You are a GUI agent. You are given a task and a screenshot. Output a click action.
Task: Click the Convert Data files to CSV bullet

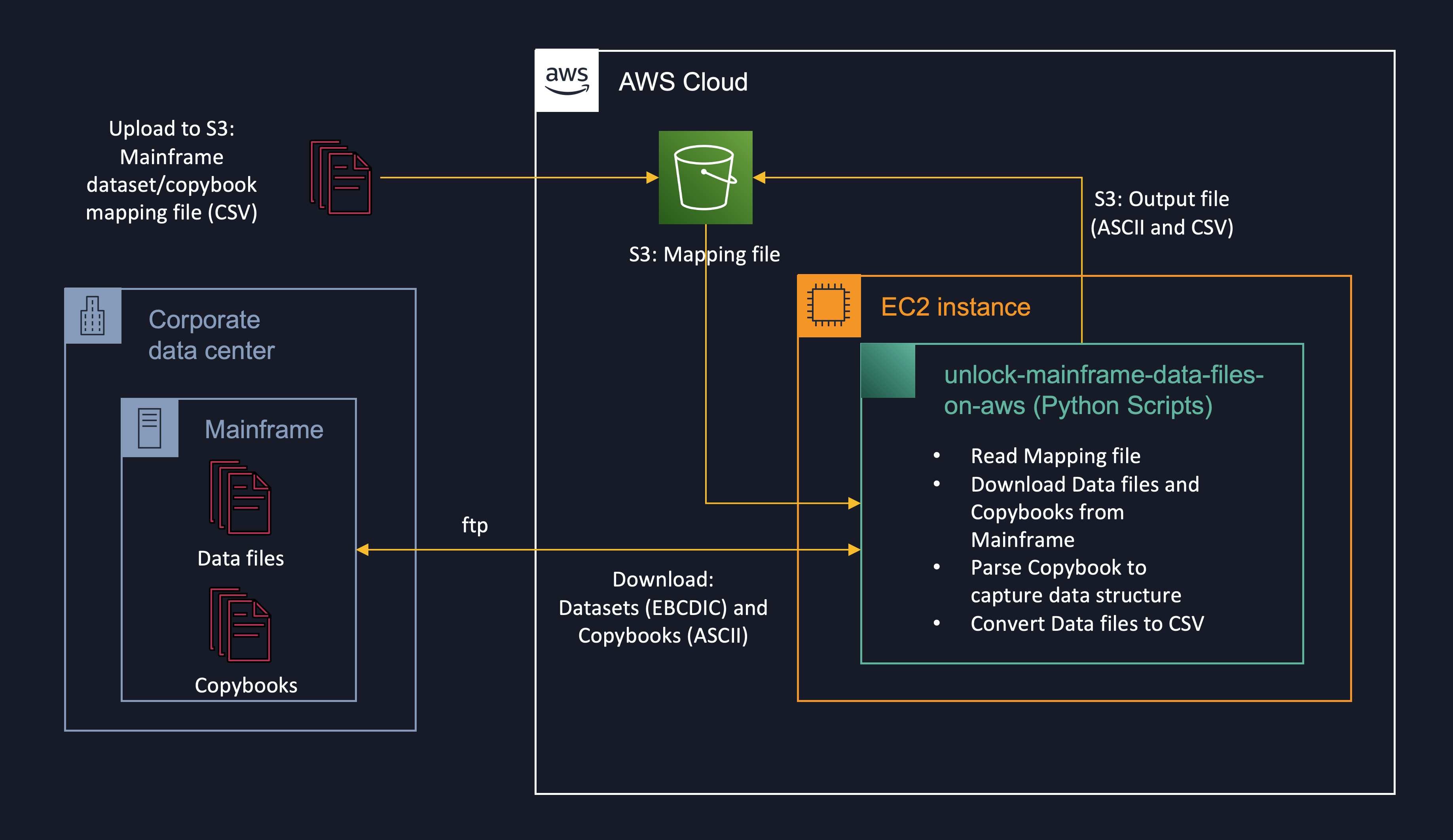[1087, 623]
